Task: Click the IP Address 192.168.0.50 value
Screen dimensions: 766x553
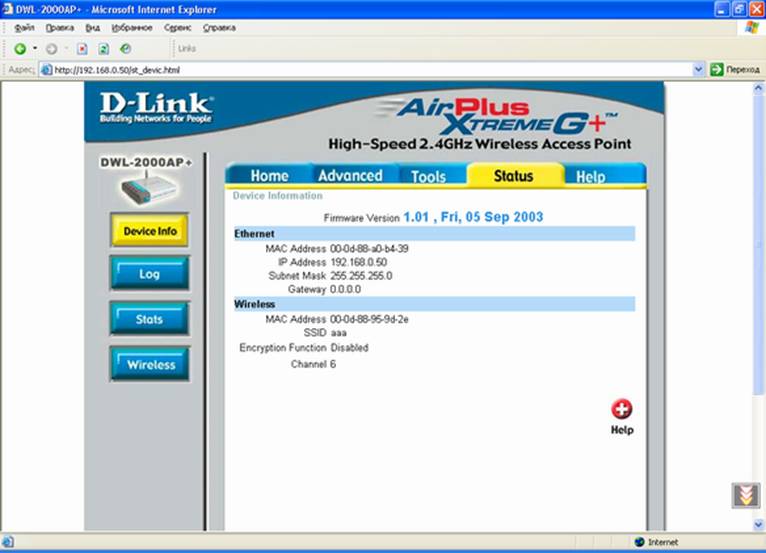Action: tap(359, 262)
